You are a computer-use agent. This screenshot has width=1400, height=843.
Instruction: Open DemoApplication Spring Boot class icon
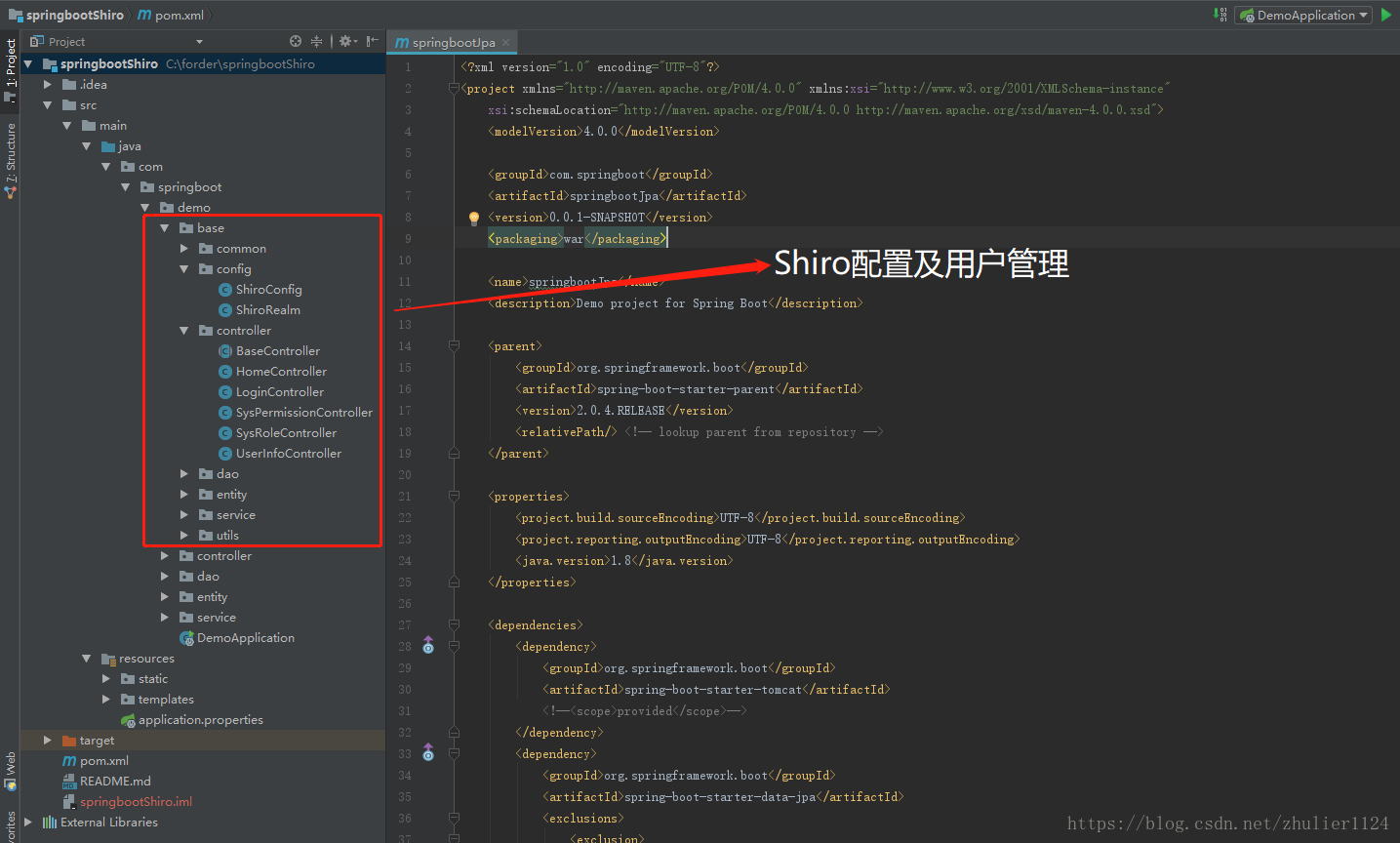coord(186,637)
